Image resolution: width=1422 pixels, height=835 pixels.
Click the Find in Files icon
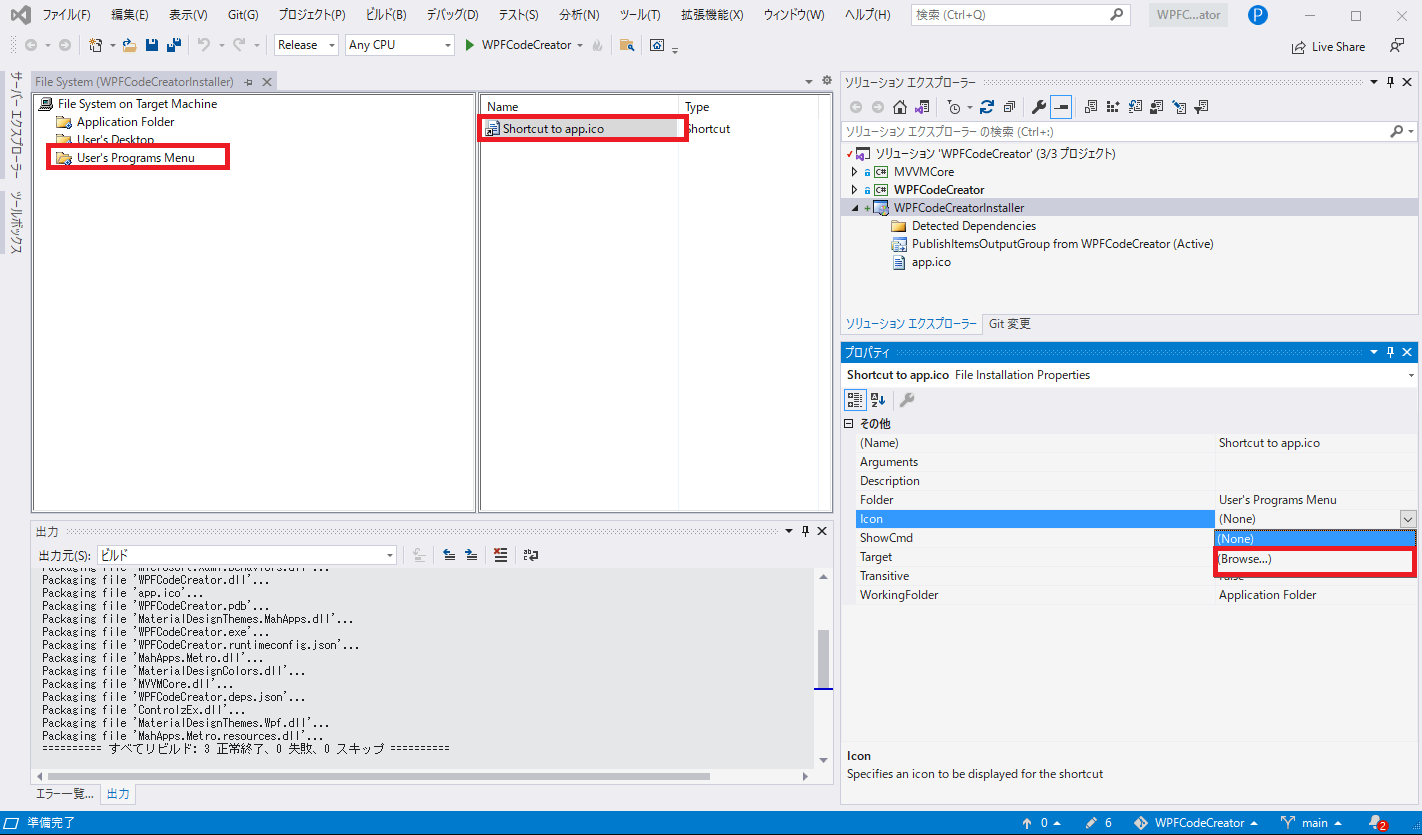(x=627, y=45)
